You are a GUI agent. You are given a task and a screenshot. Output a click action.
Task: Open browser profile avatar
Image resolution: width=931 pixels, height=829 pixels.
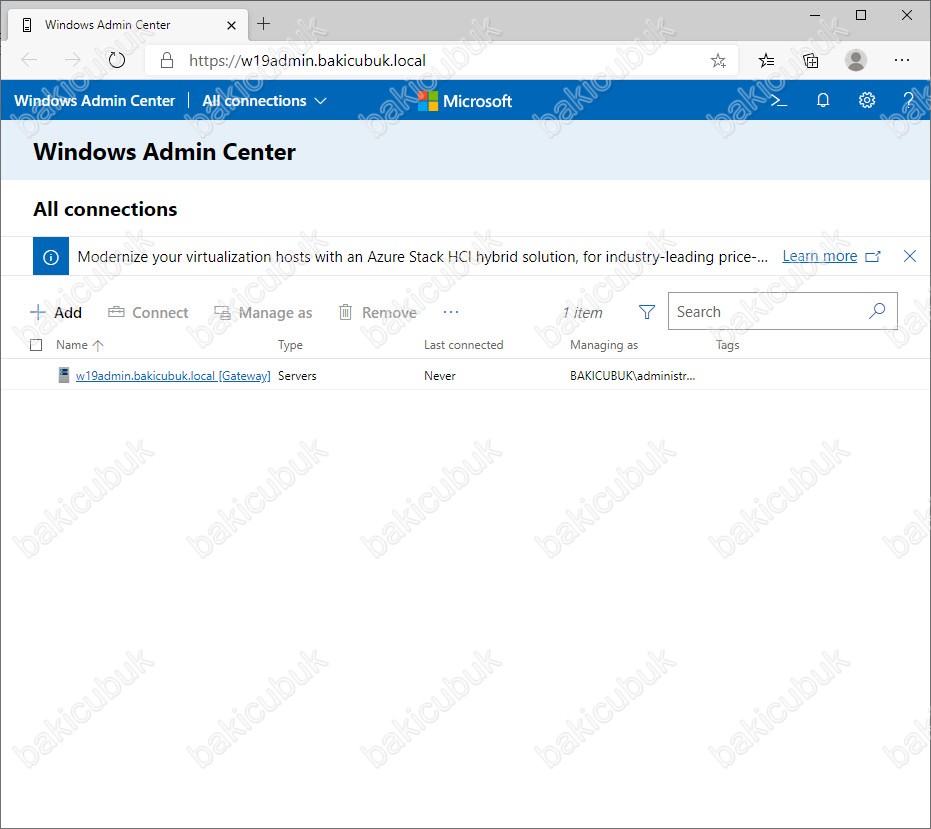click(855, 61)
